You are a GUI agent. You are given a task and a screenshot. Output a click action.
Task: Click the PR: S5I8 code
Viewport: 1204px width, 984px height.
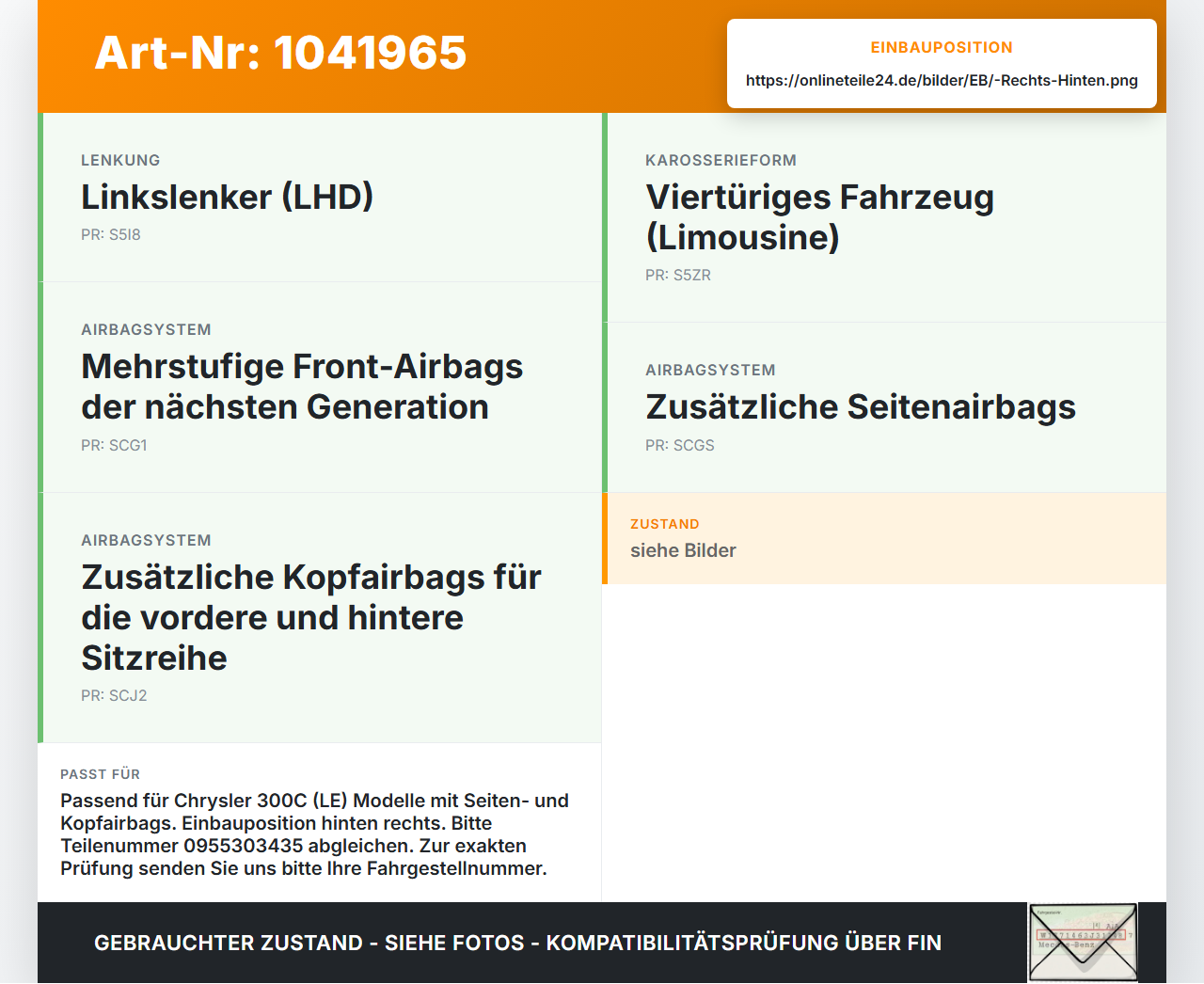[x=111, y=235]
